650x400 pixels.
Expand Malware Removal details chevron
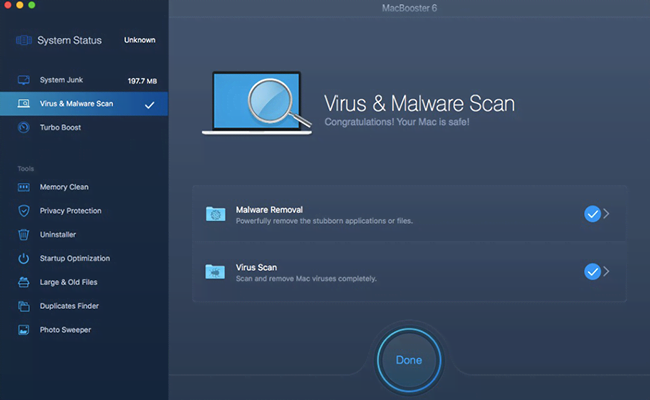[x=606, y=214]
